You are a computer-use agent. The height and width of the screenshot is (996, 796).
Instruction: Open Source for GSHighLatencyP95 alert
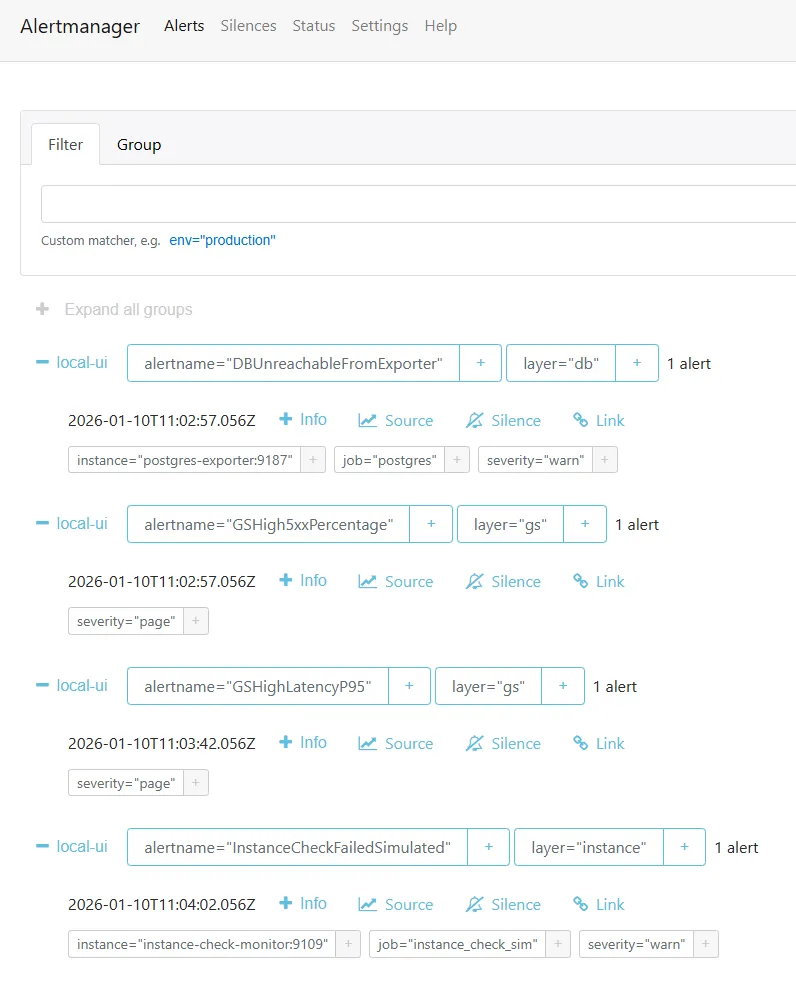click(x=395, y=743)
